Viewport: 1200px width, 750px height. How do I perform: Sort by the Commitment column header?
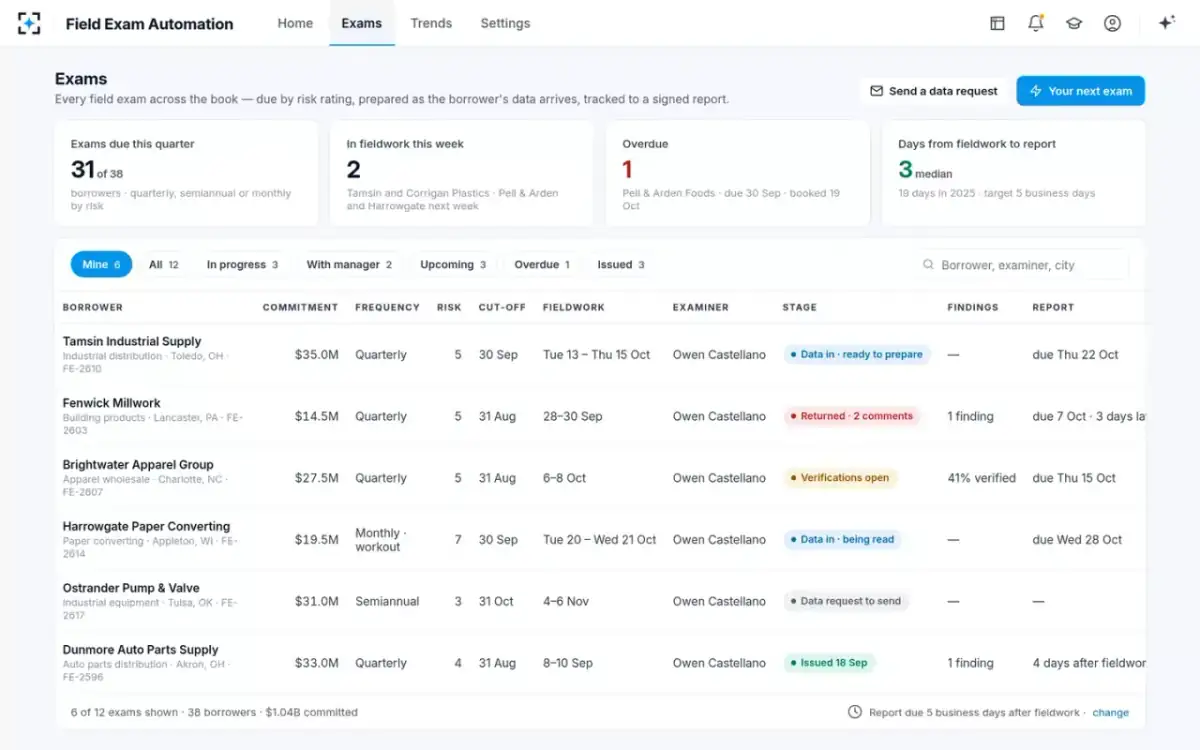click(300, 307)
